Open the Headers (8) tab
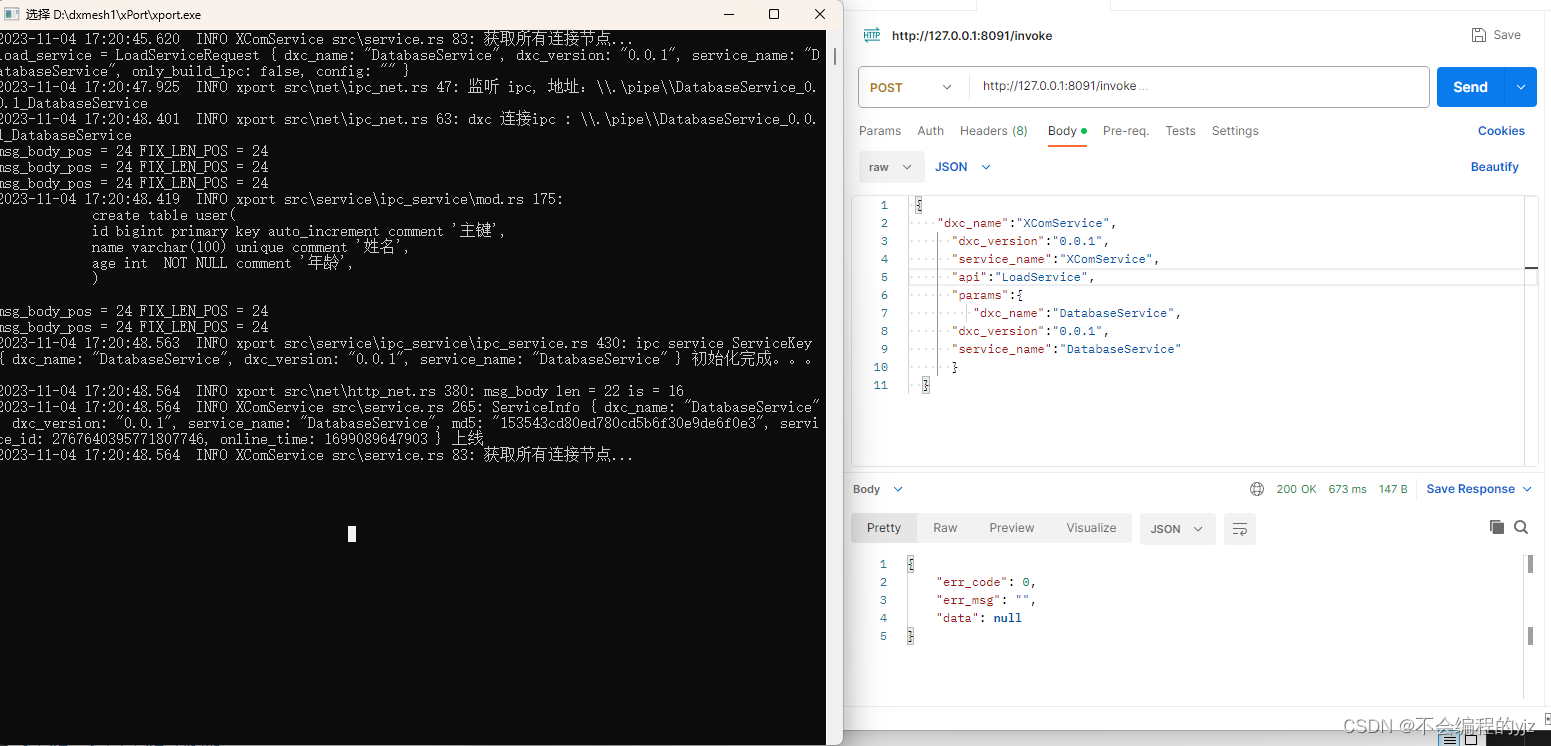 point(993,131)
